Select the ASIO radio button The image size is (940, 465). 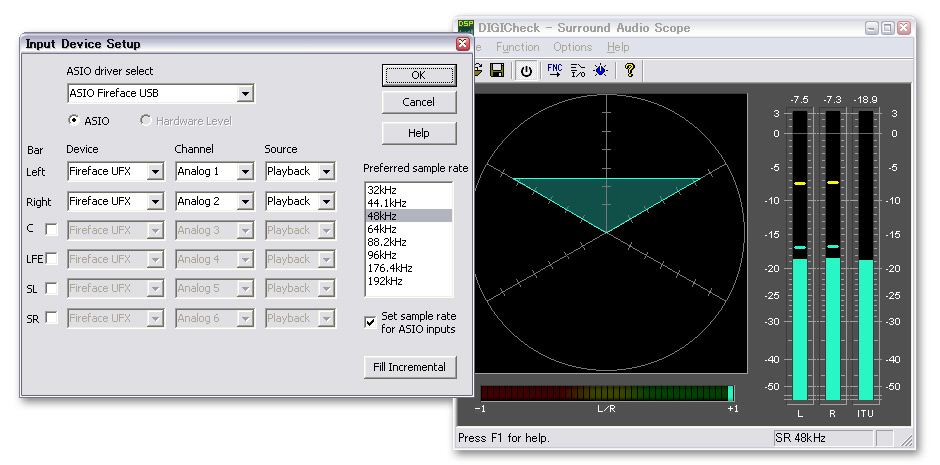[74, 121]
